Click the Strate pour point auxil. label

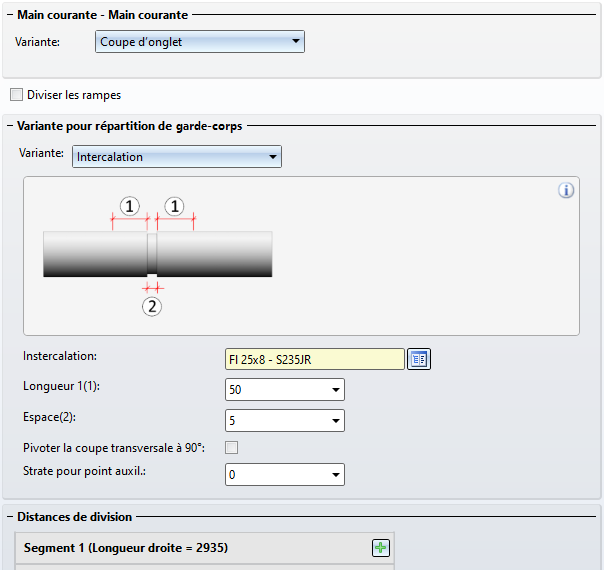84,471
